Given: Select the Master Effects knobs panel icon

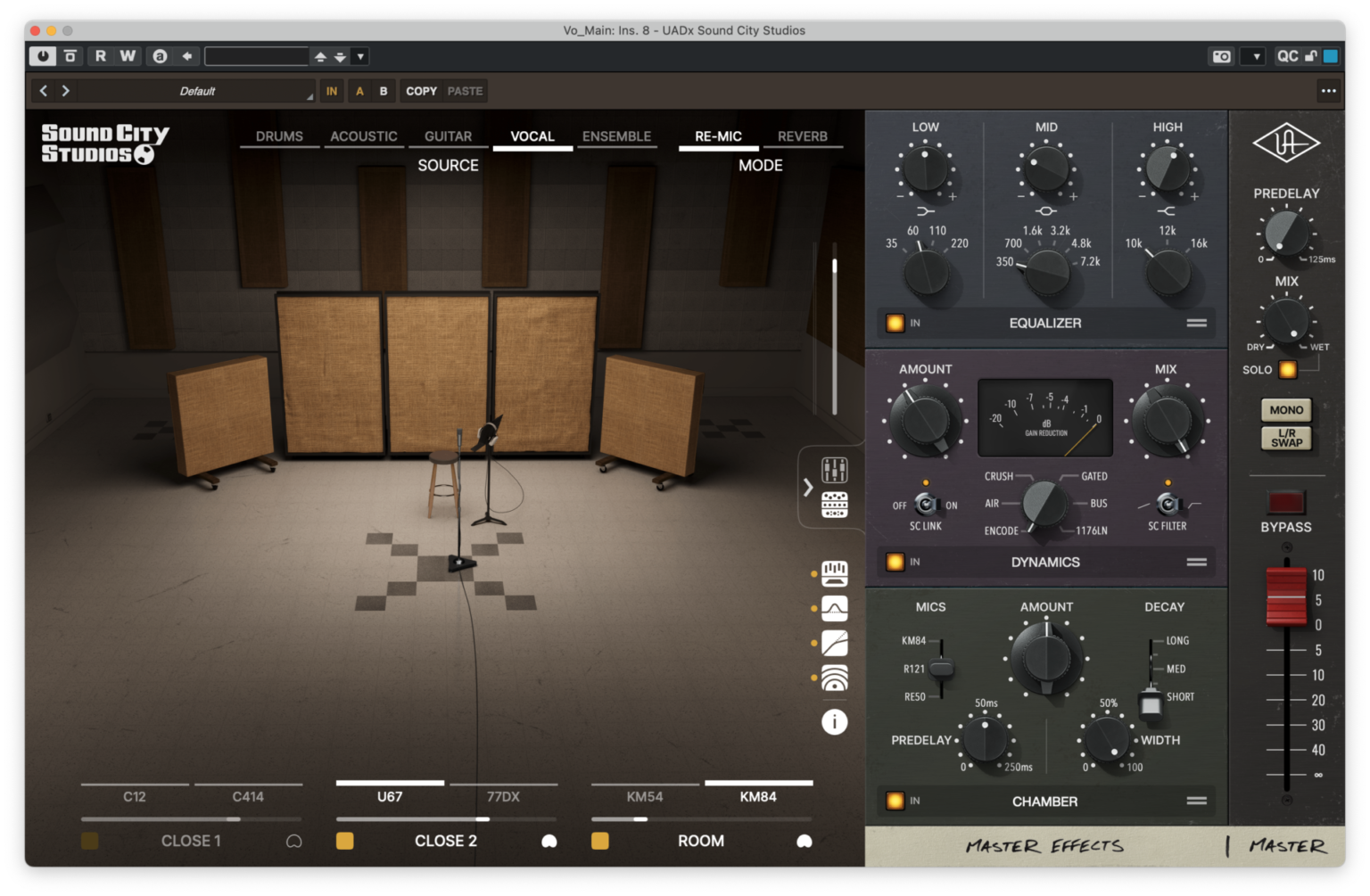Looking at the screenshot, I should tap(834, 505).
